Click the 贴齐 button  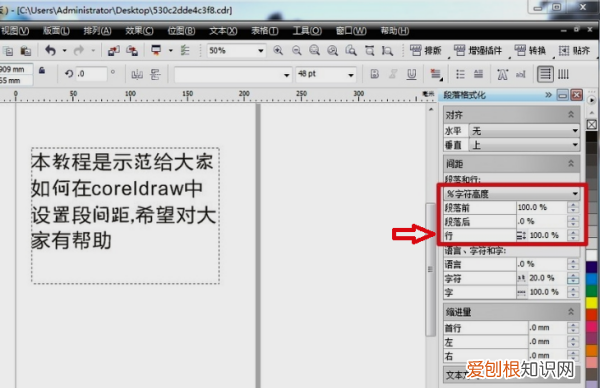(574, 51)
